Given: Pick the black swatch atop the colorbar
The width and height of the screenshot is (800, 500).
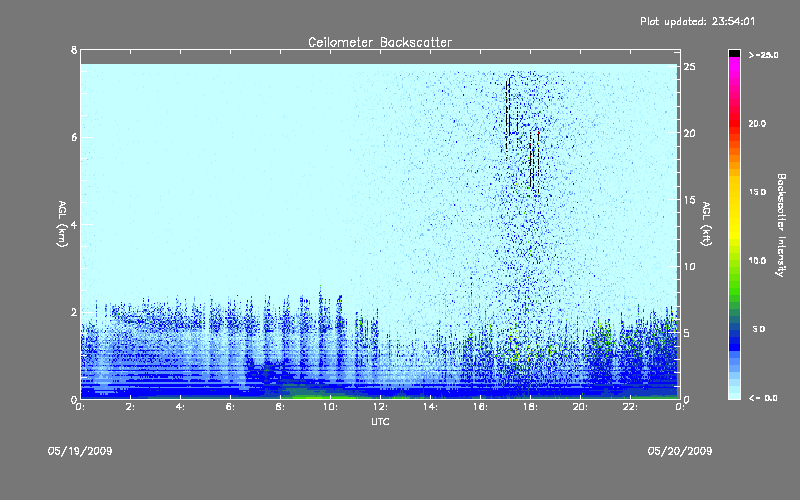Looking at the screenshot, I should [734, 53].
